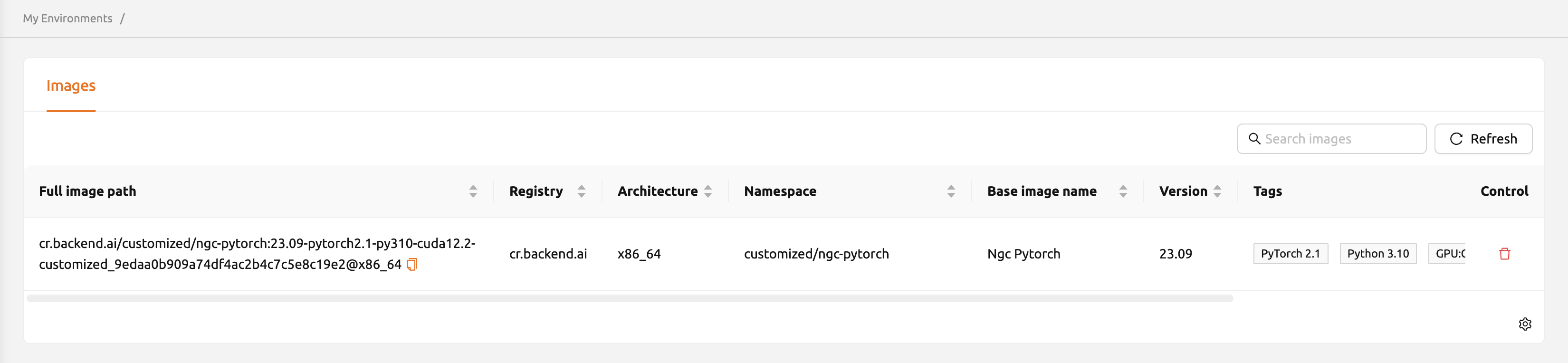This screenshot has width=1568, height=363.
Task: Click the horizontal table scrollbar
Action: 630,298
